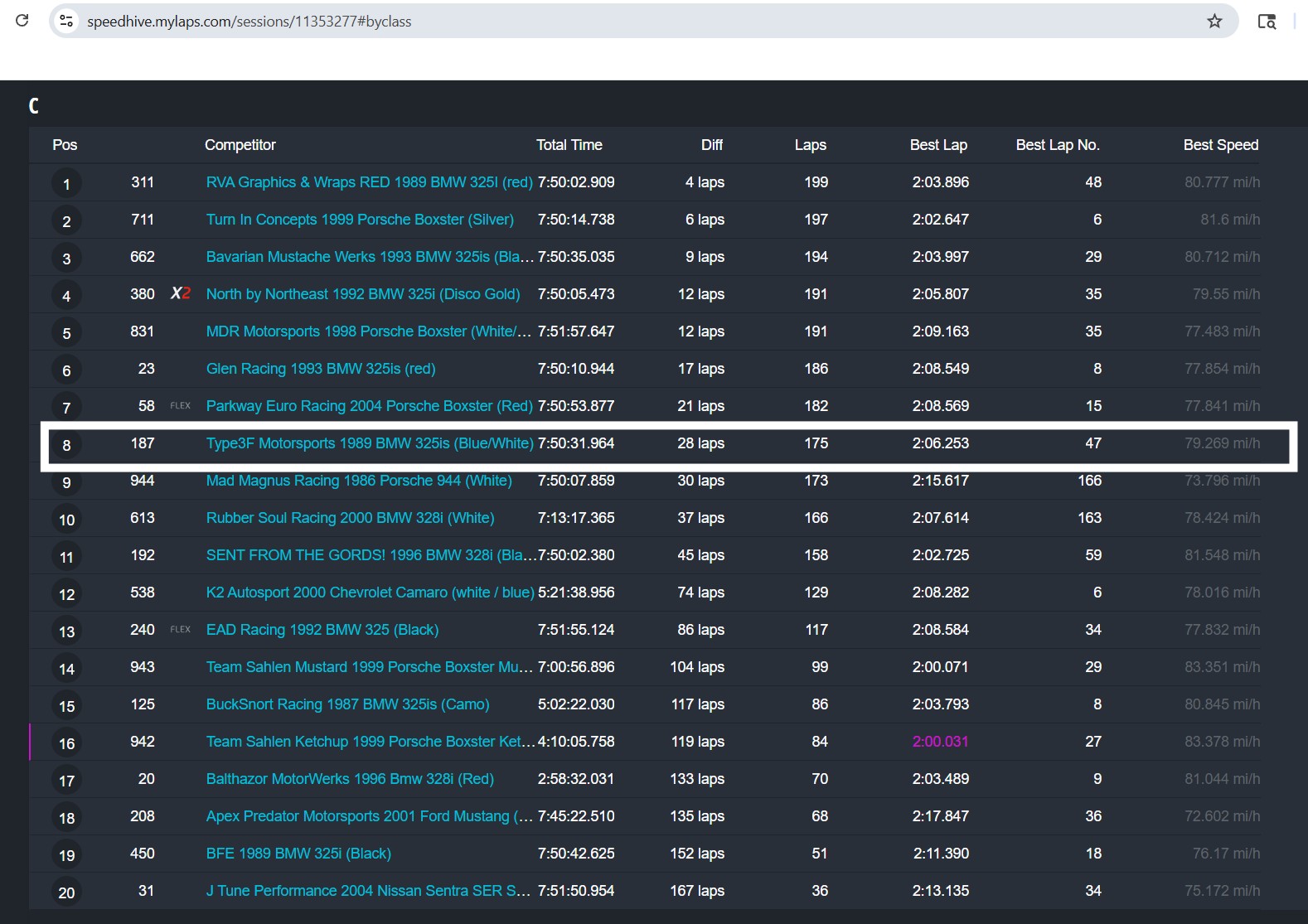Open RVA Graphics & Wraps RED competitor link

click(x=369, y=182)
